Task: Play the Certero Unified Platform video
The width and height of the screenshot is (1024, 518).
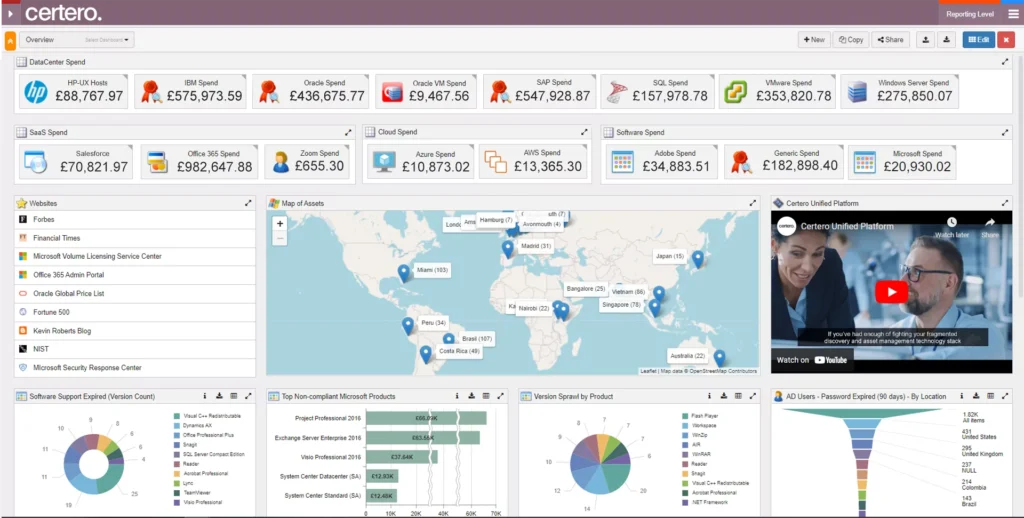Action: pyautogui.click(x=891, y=292)
